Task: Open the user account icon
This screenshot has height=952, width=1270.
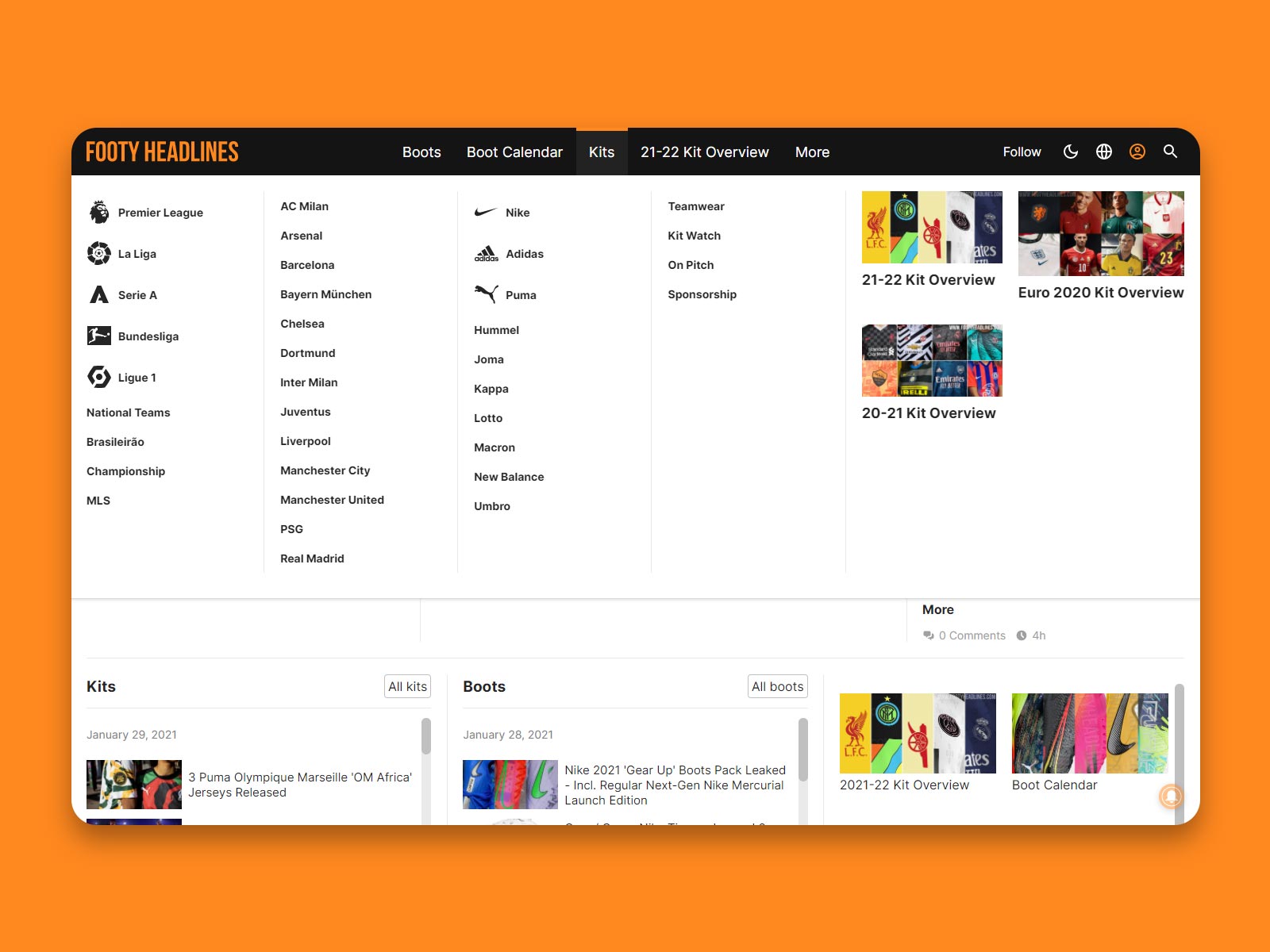Action: [x=1137, y=152]
